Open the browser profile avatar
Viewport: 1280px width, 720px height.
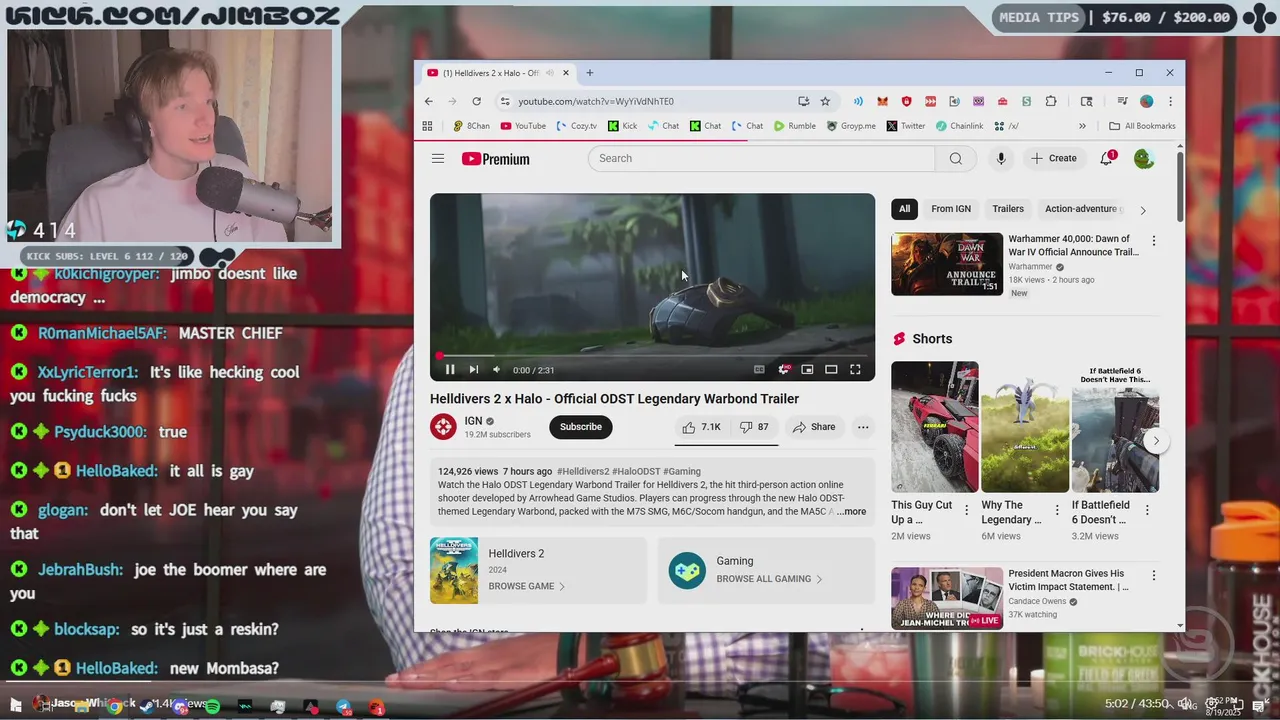1147,101
